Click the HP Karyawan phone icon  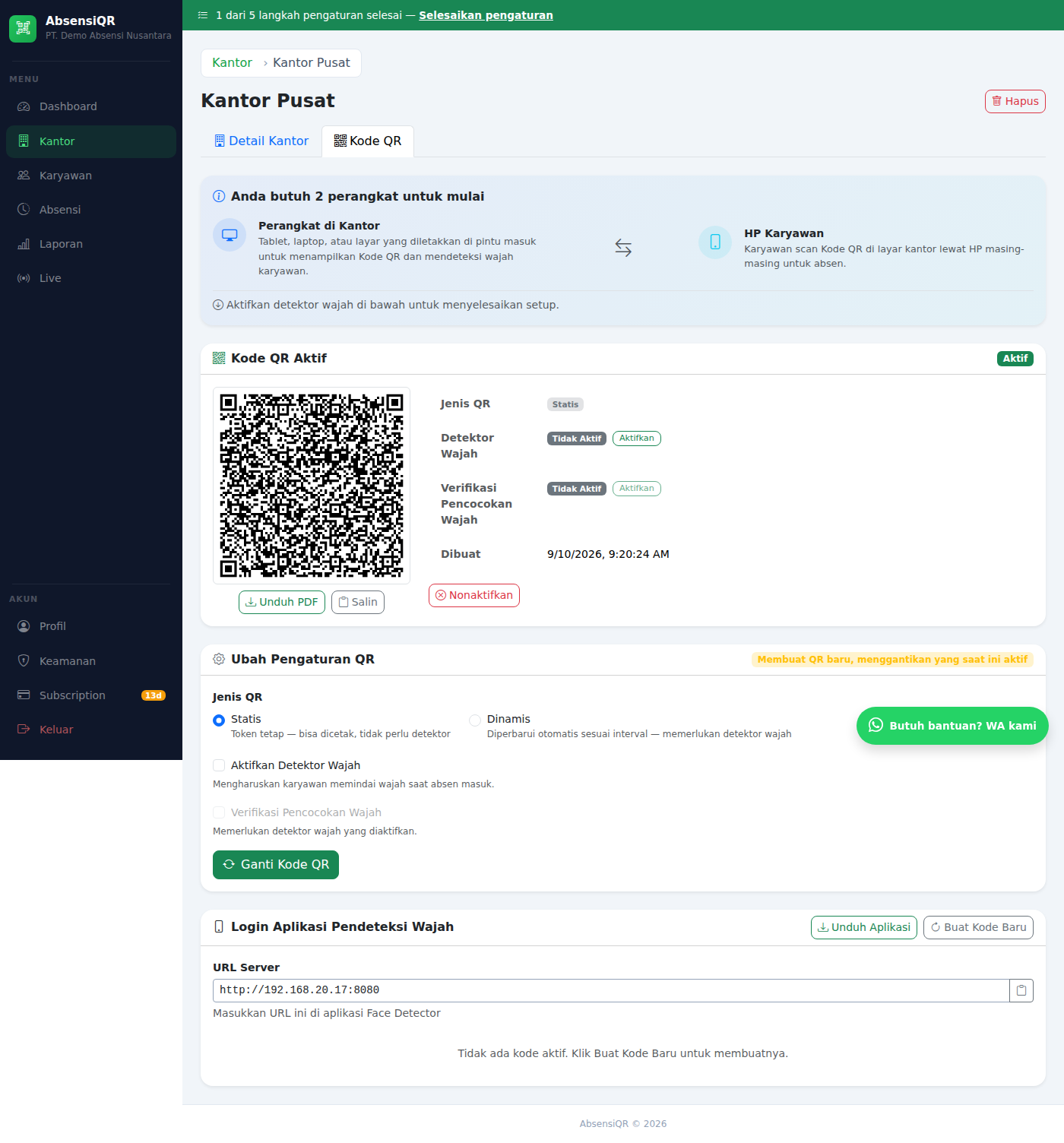point(715,242)
